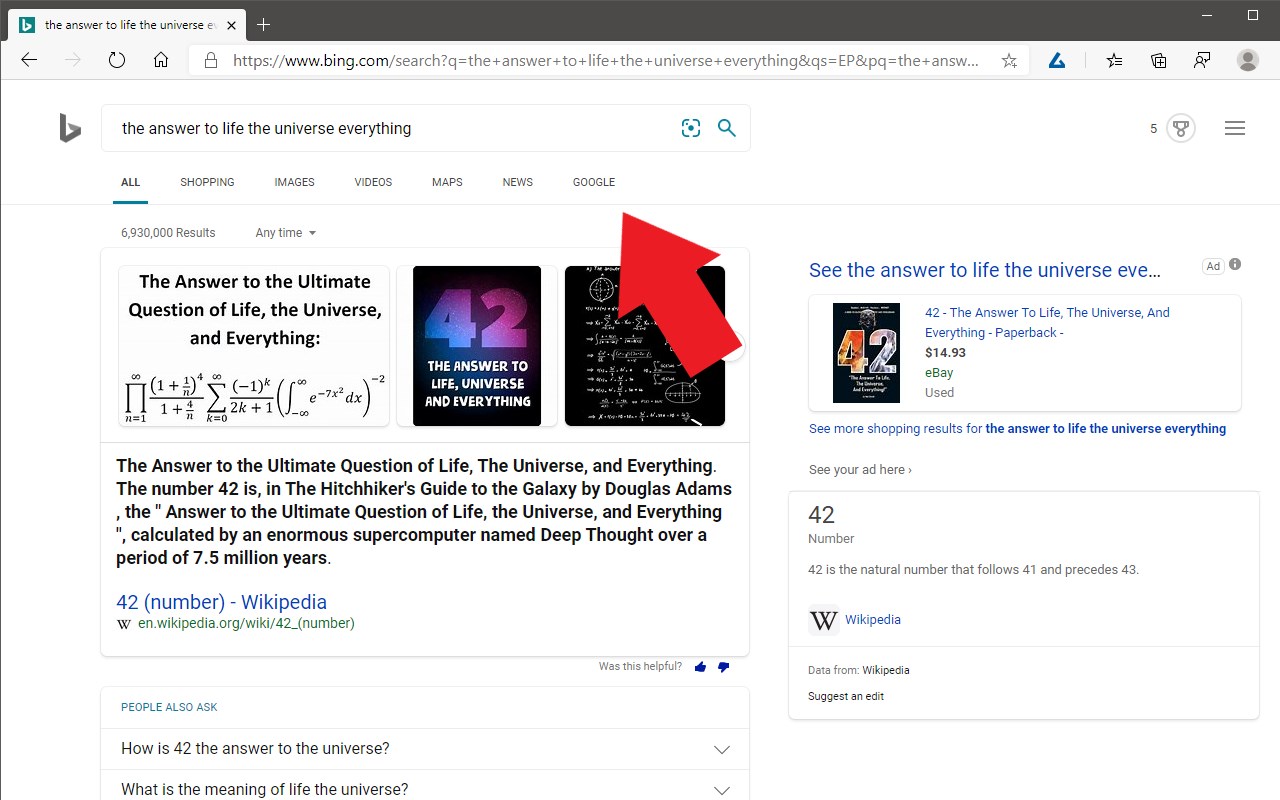This screenshot has width=1280, height=800.
Task: Reload the current Bing page
Action: pos(117,60)
